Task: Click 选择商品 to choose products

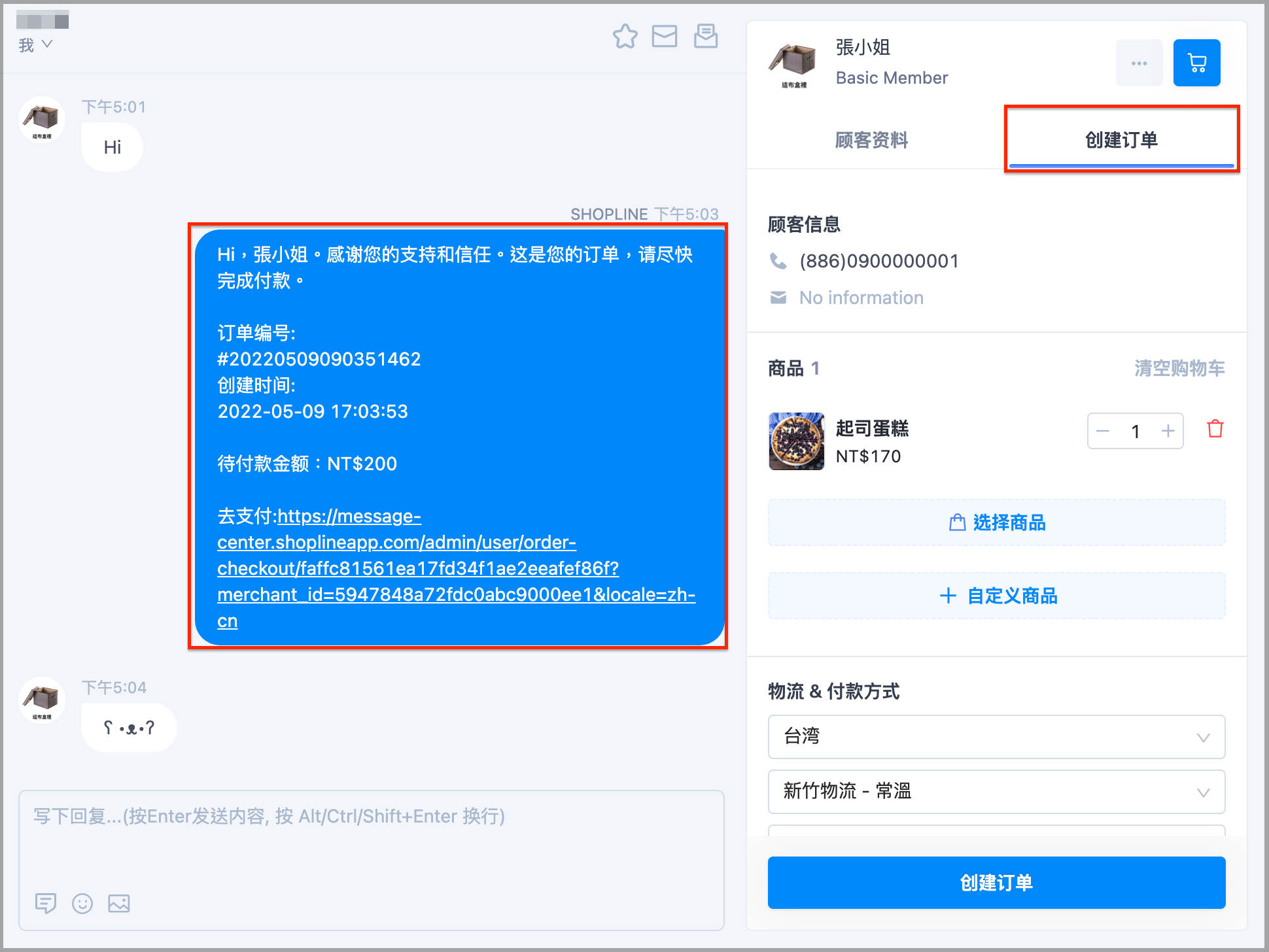Action: [996, 522]
